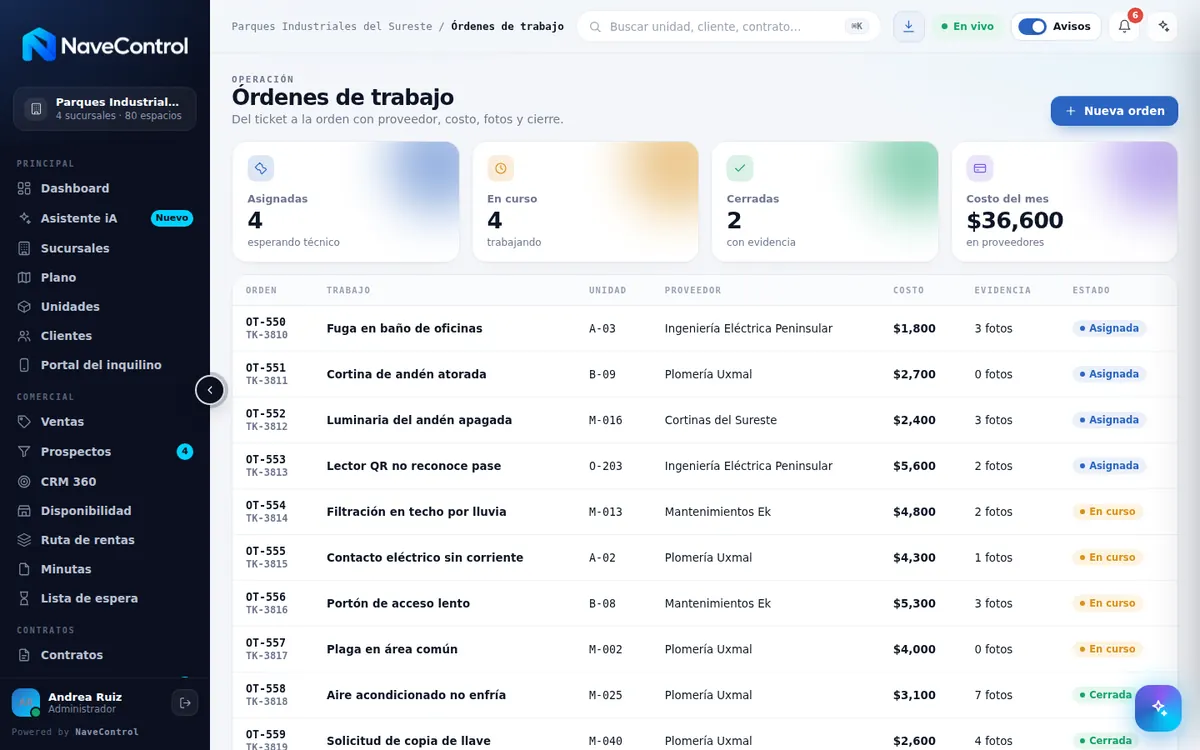Screen dimensions: 1200x750
Task: Click the Plano map icon
Action: tap(25, 277)
